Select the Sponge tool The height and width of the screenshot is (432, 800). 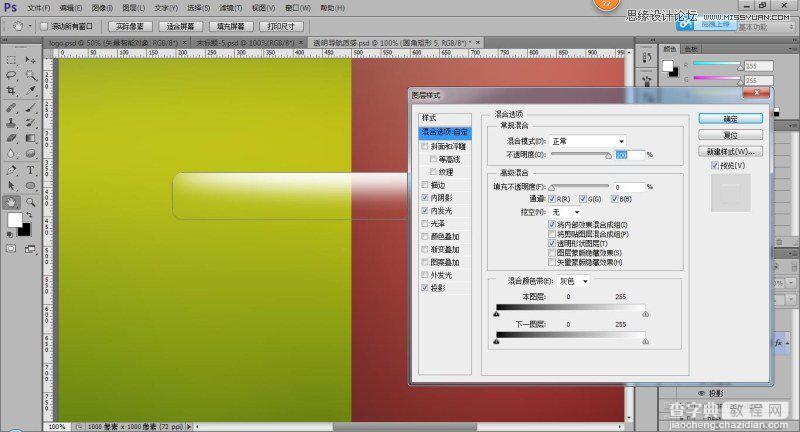(31, 154)
